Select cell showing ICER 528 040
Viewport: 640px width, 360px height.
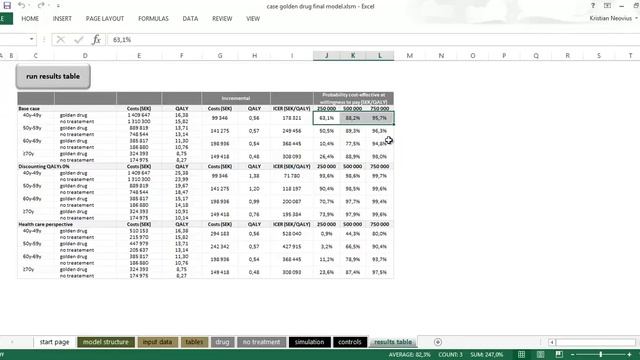tap(291, 234)
